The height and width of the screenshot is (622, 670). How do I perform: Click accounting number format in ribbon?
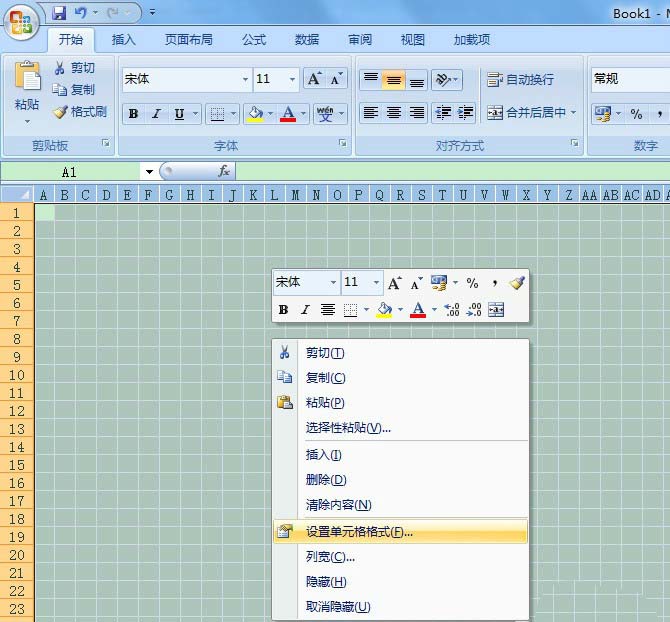pos(602,114)
